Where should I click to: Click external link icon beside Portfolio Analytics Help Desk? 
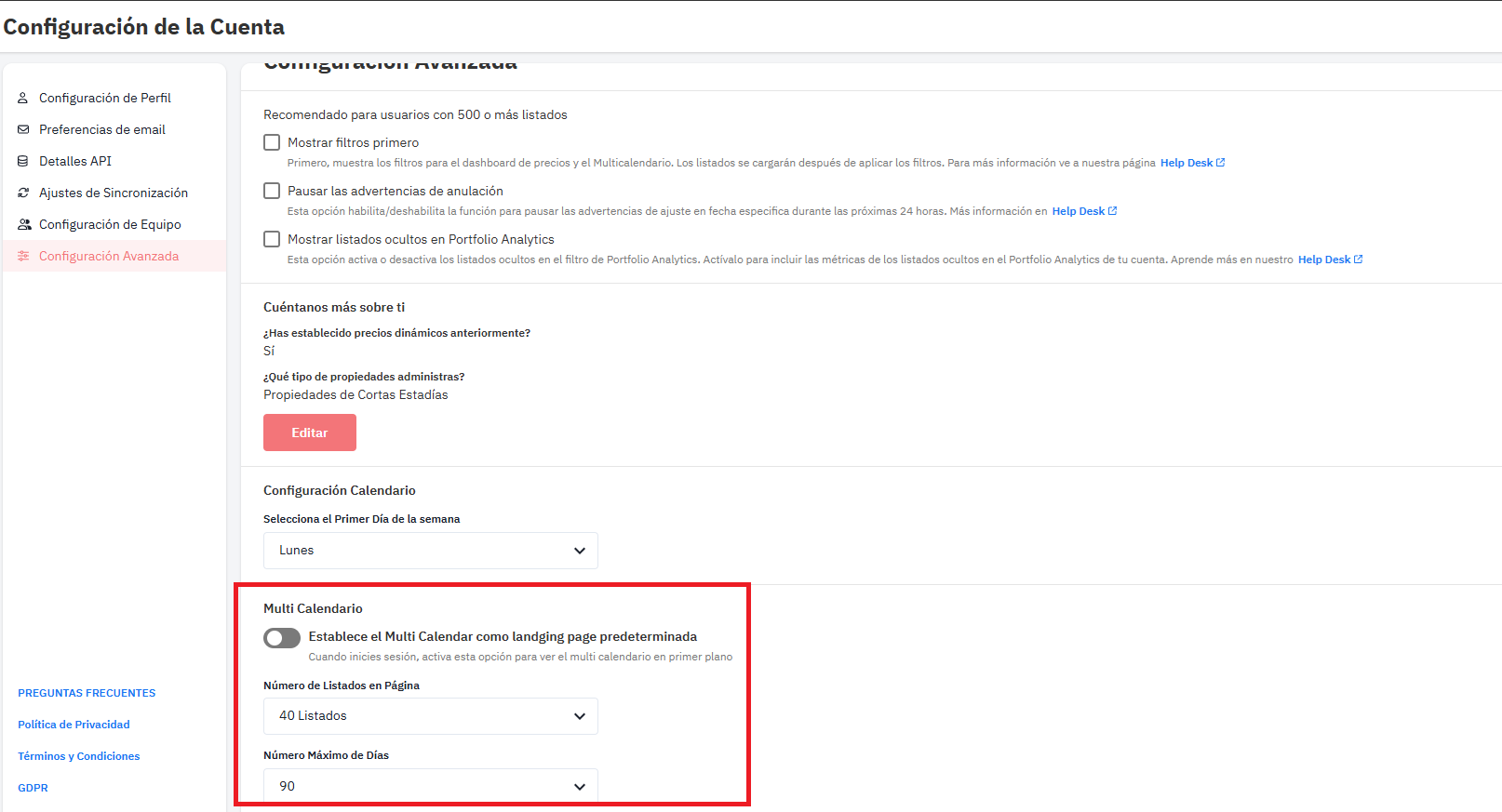(x=1359, y=260)
